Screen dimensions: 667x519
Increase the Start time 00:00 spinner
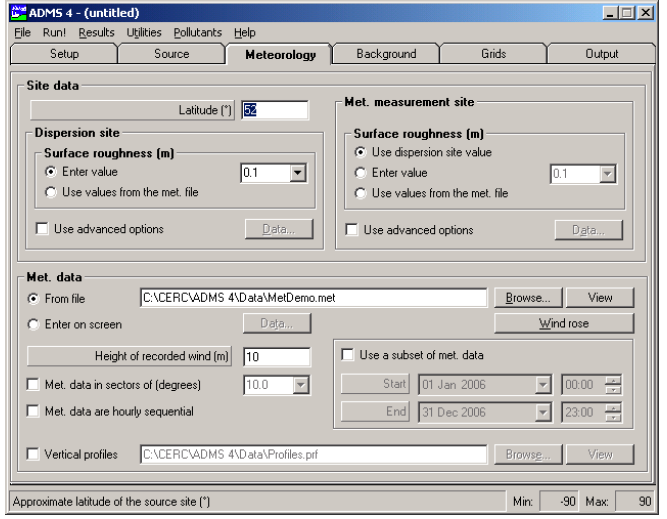point(613,381)
